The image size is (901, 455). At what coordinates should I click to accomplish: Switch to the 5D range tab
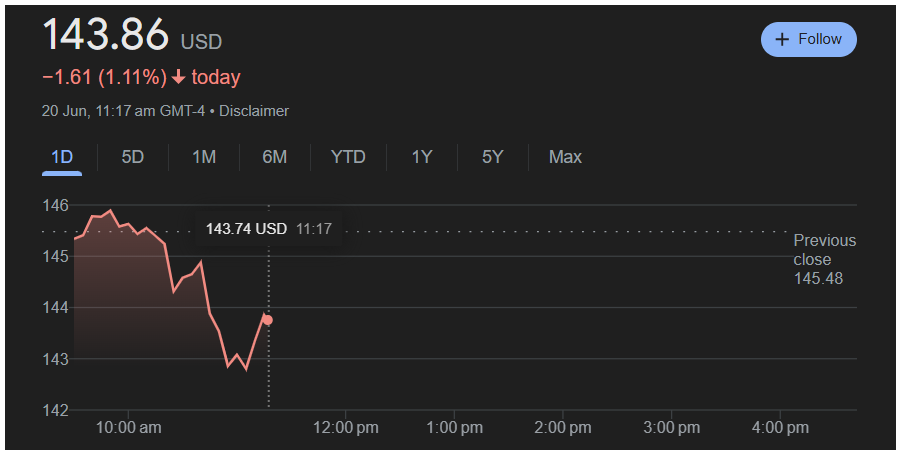[133, 157]
